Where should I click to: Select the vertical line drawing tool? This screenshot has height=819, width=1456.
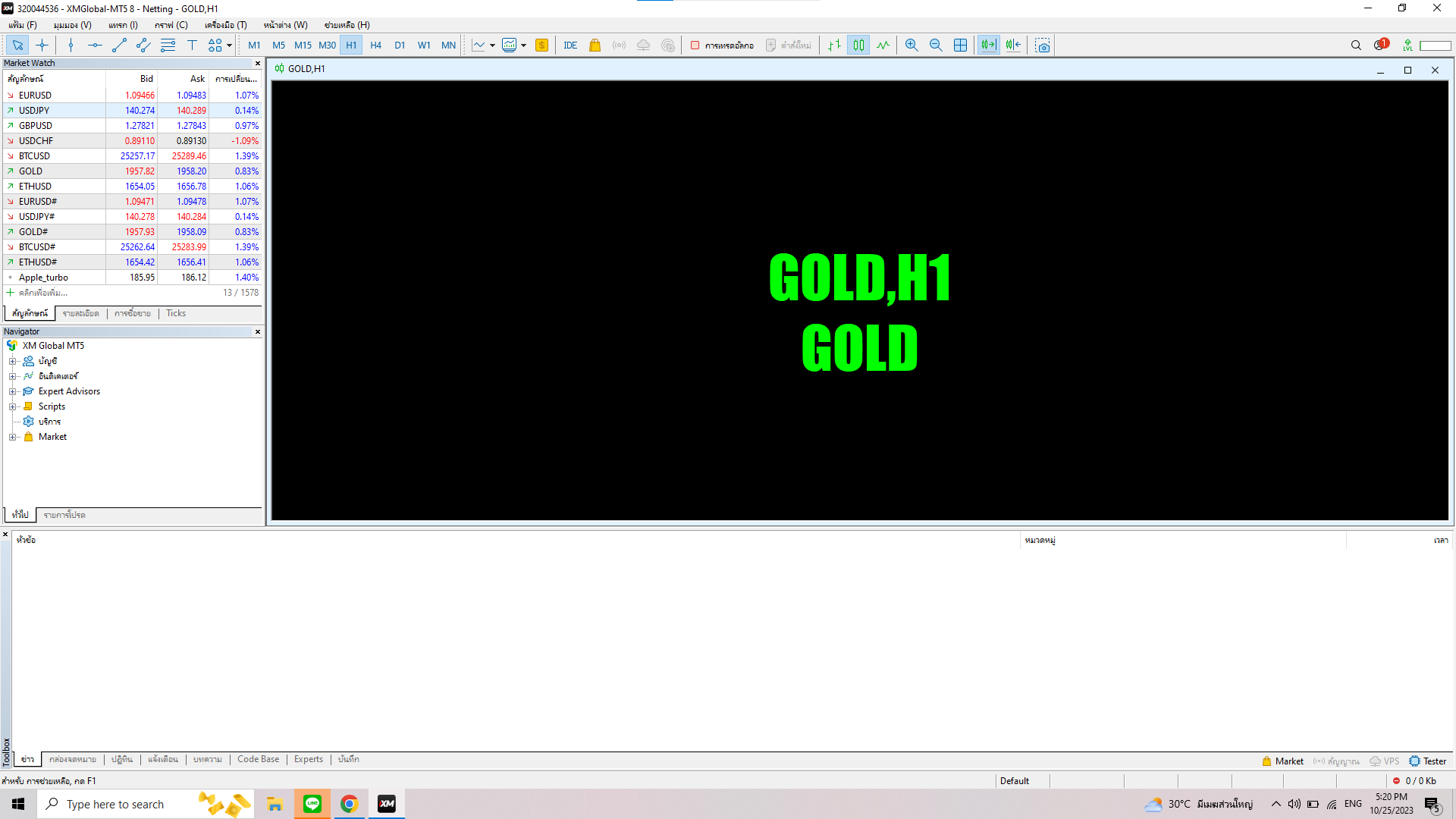coord(71,45)
